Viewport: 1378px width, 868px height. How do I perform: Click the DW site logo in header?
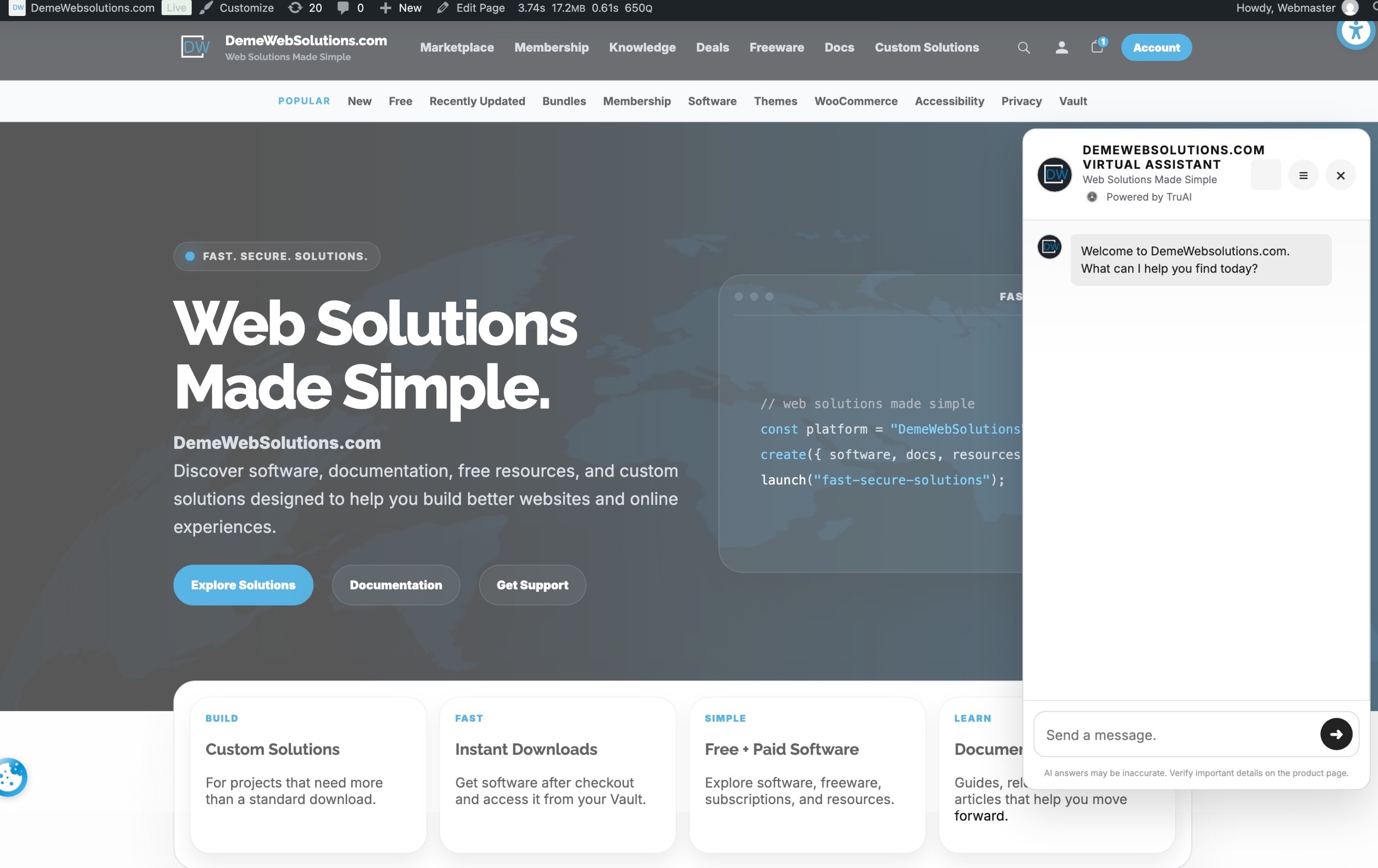coord(195,47)
